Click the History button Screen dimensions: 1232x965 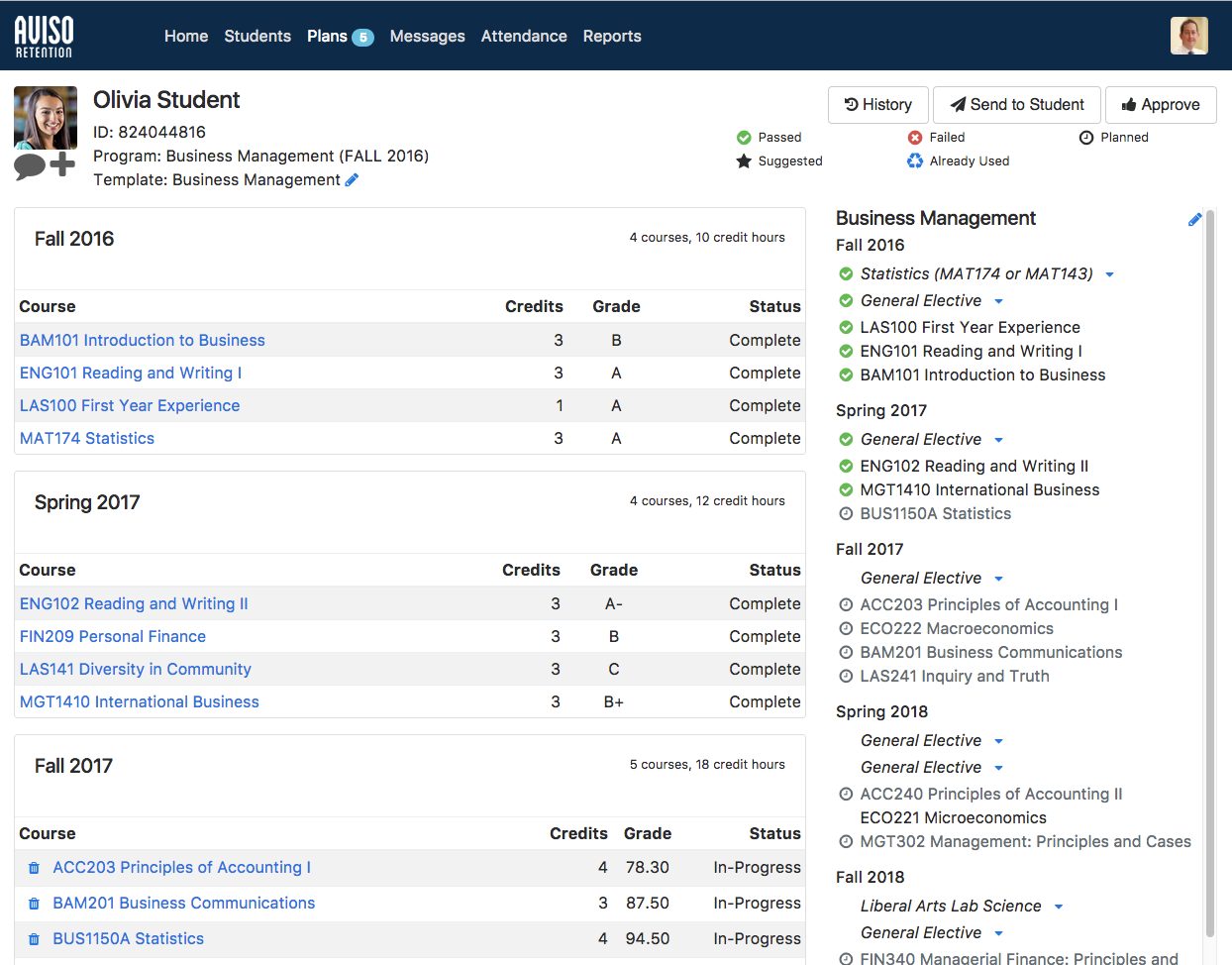pos(878,105)
